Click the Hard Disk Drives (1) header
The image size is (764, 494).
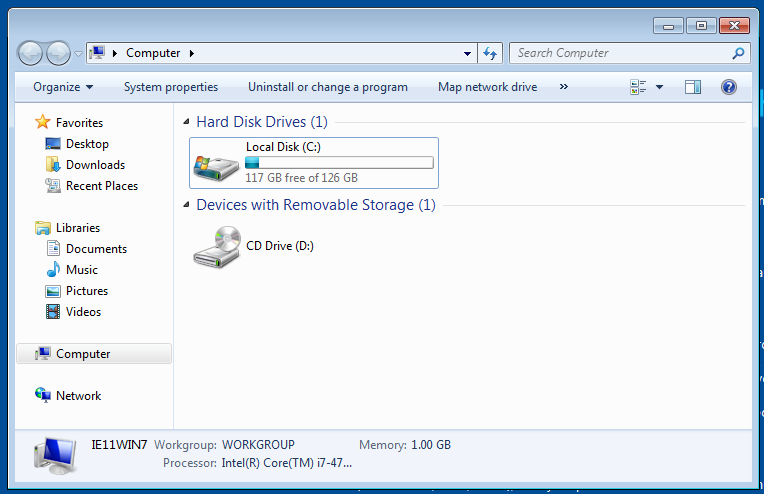262,122
